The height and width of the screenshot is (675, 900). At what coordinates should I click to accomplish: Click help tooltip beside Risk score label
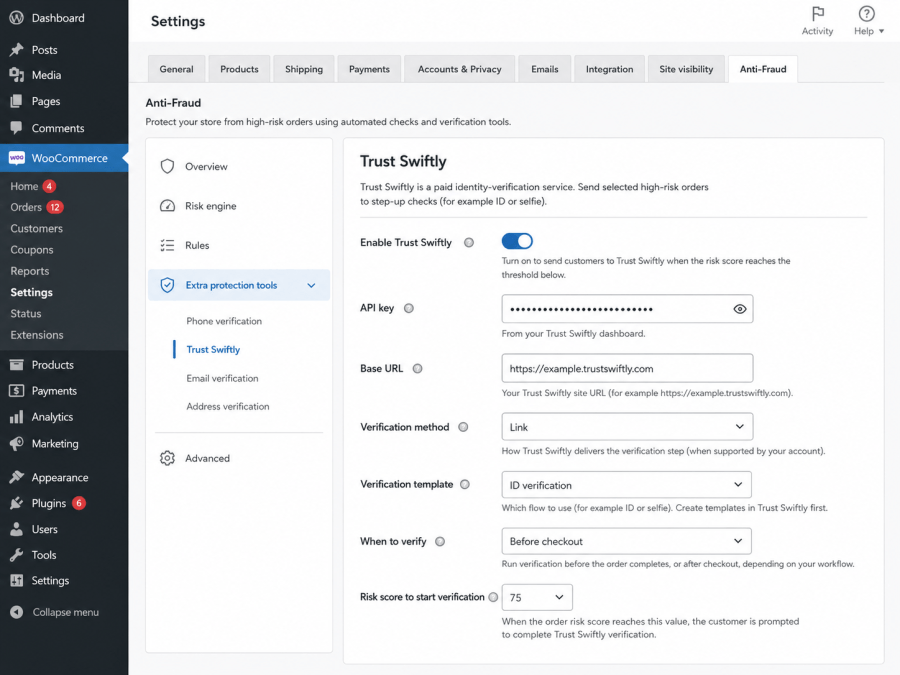(493, 597)
